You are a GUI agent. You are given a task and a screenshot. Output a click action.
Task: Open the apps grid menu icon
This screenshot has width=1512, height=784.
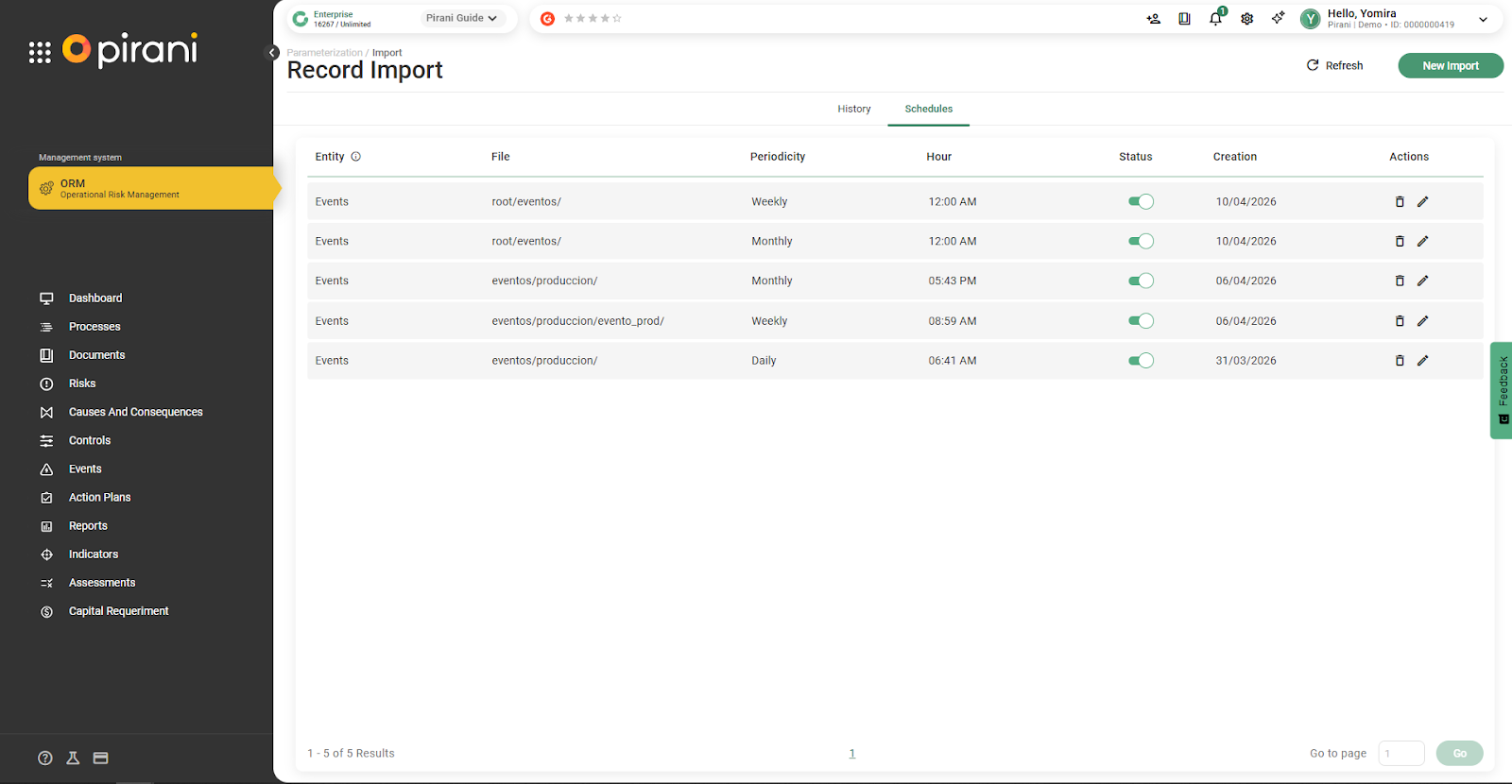click(x=40, y=52)
